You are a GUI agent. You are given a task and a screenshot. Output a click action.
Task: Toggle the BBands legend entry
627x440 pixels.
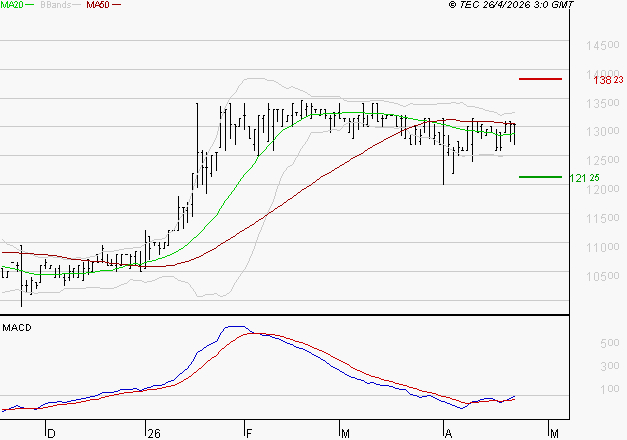click(55, 5)
